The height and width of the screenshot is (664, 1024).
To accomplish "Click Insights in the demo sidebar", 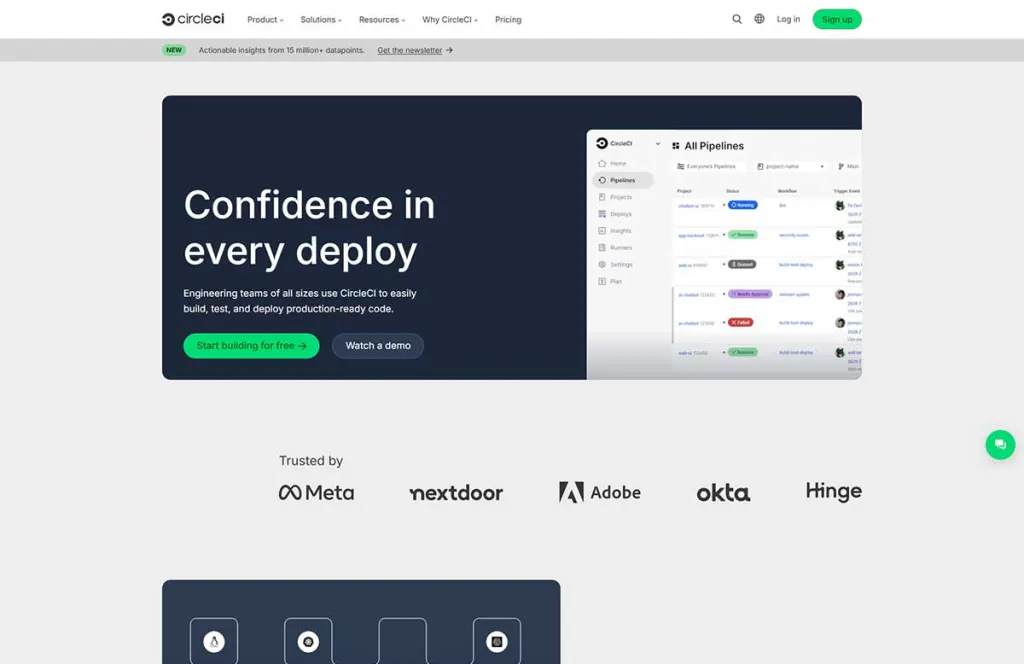I will click(x=615, y=231).
